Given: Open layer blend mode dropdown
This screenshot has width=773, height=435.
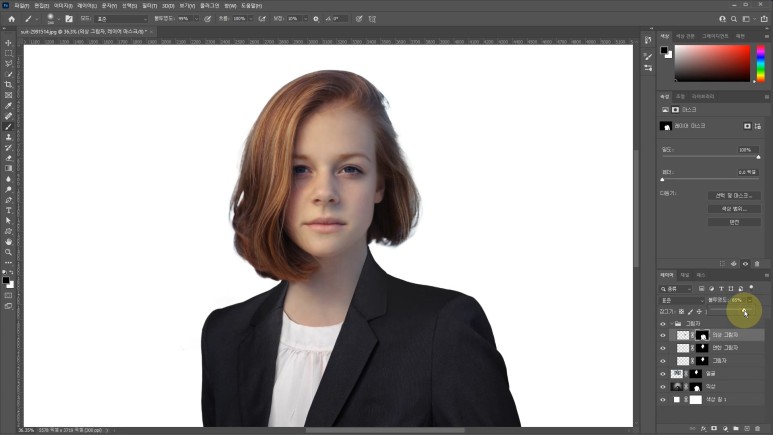Looking at the screenshot, I should tap(682, 300).
